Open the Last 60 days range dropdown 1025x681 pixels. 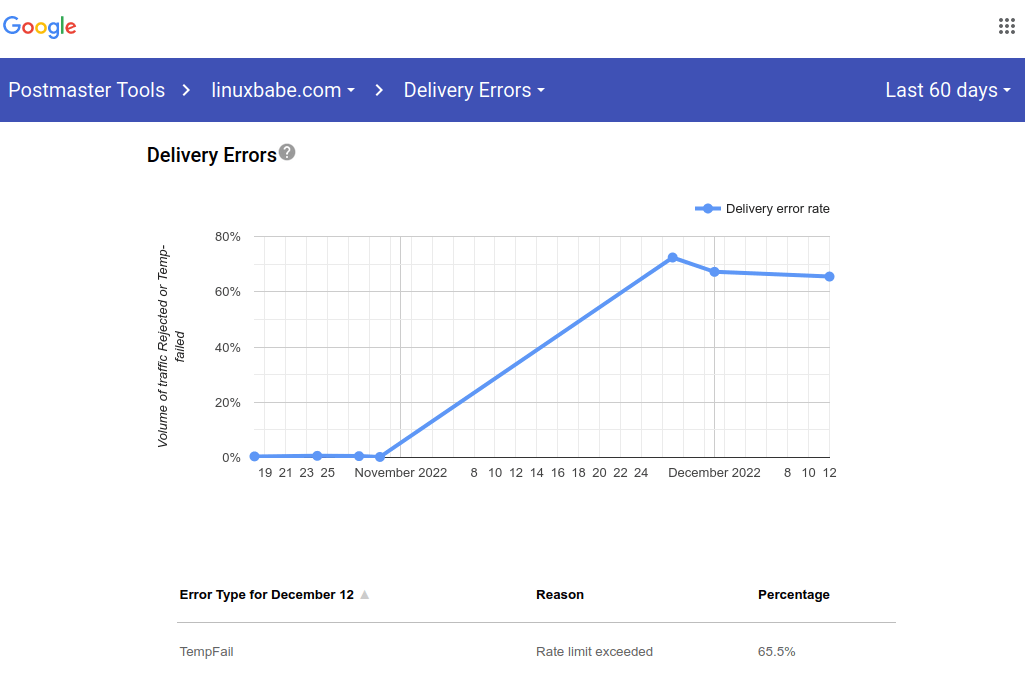coord(948,90)
